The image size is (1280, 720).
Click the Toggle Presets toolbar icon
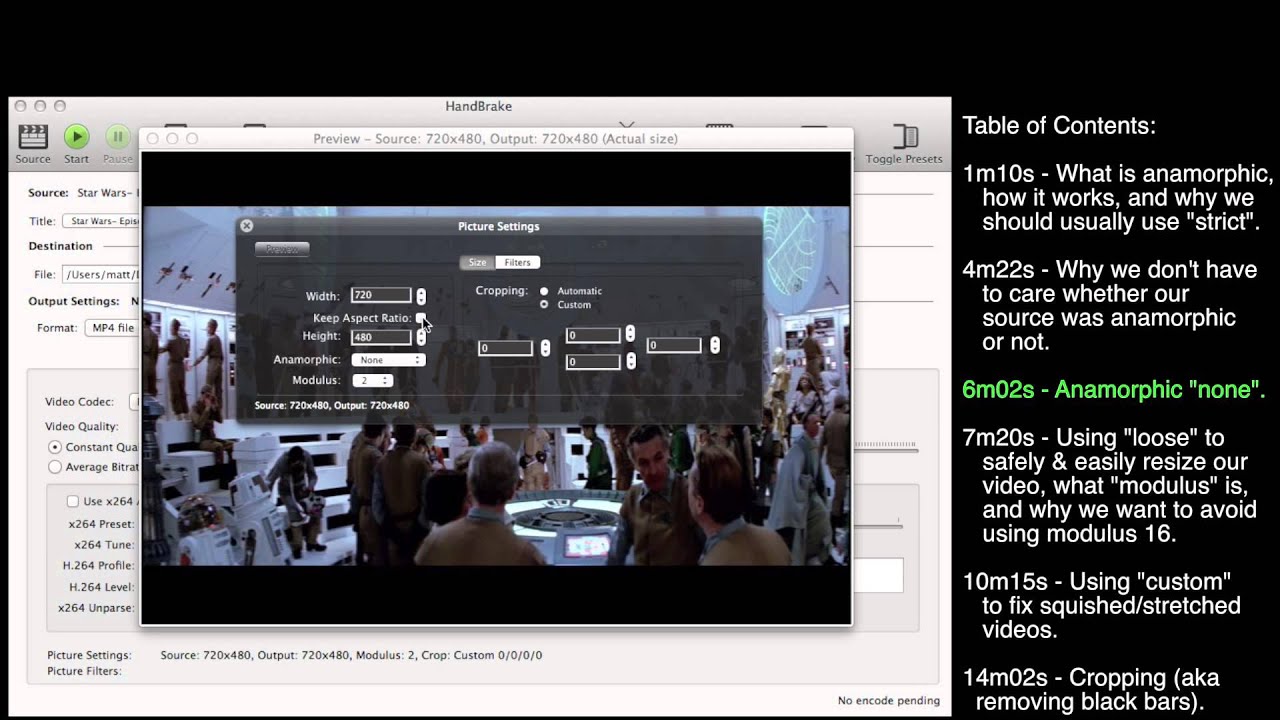click(x=905, y=137)
